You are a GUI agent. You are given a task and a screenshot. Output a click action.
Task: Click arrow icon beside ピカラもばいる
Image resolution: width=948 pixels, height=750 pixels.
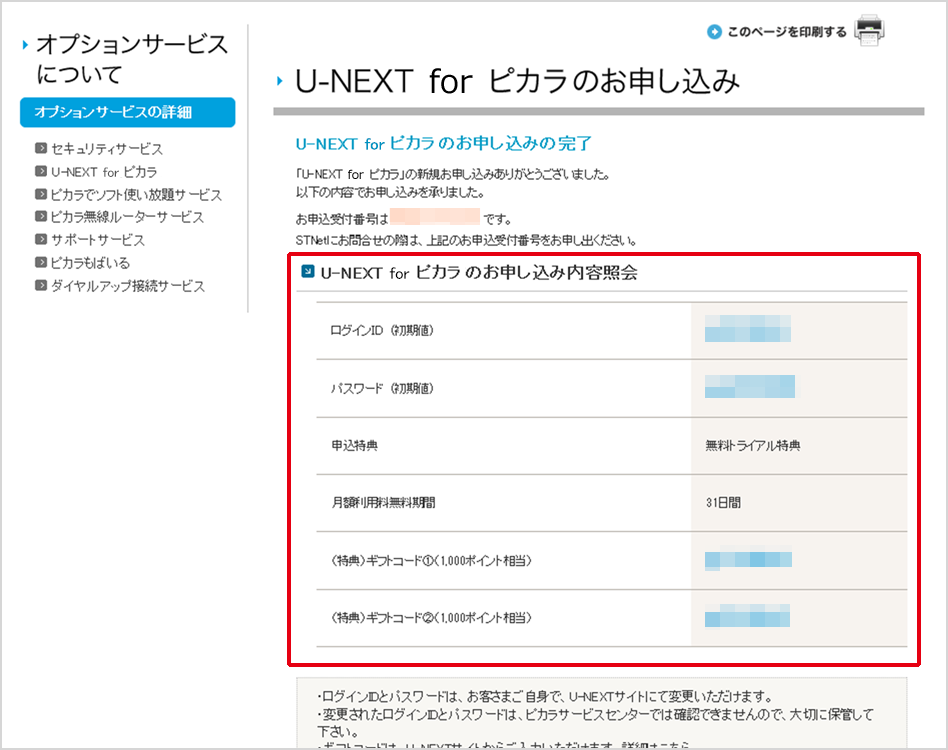(x=41, y=262)
